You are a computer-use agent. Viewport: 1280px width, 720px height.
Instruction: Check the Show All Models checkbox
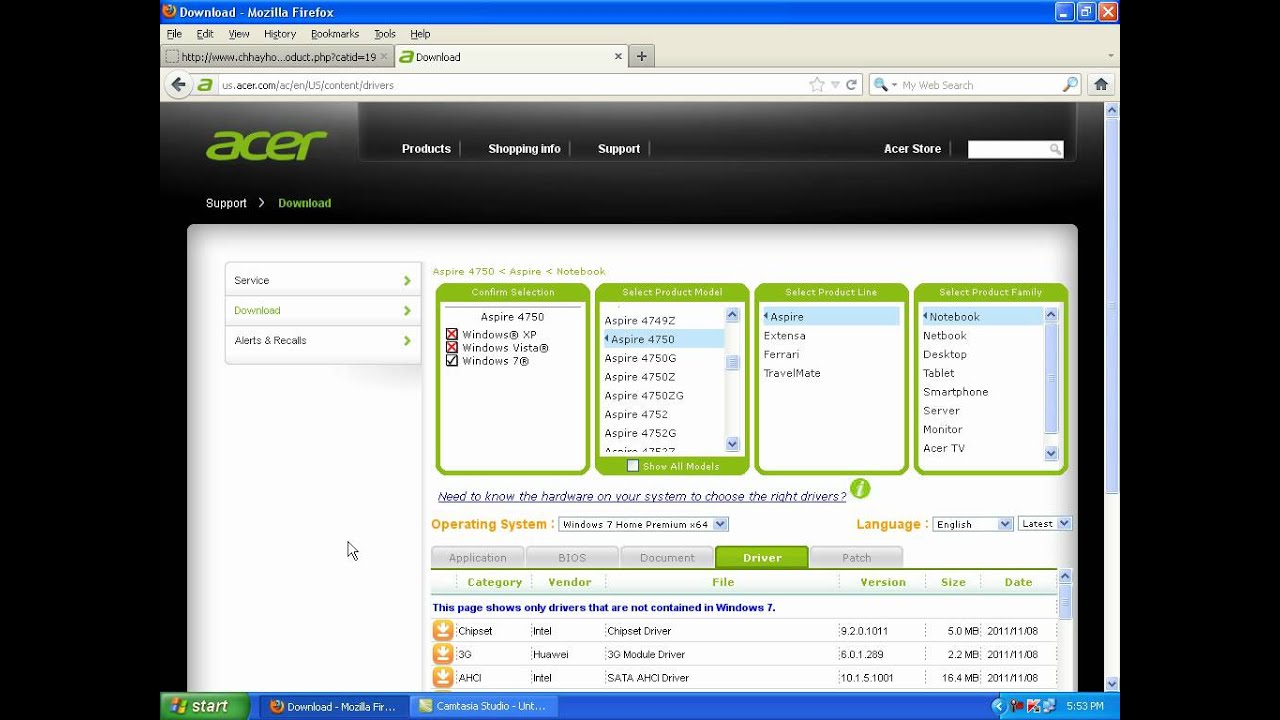point(632,466)
